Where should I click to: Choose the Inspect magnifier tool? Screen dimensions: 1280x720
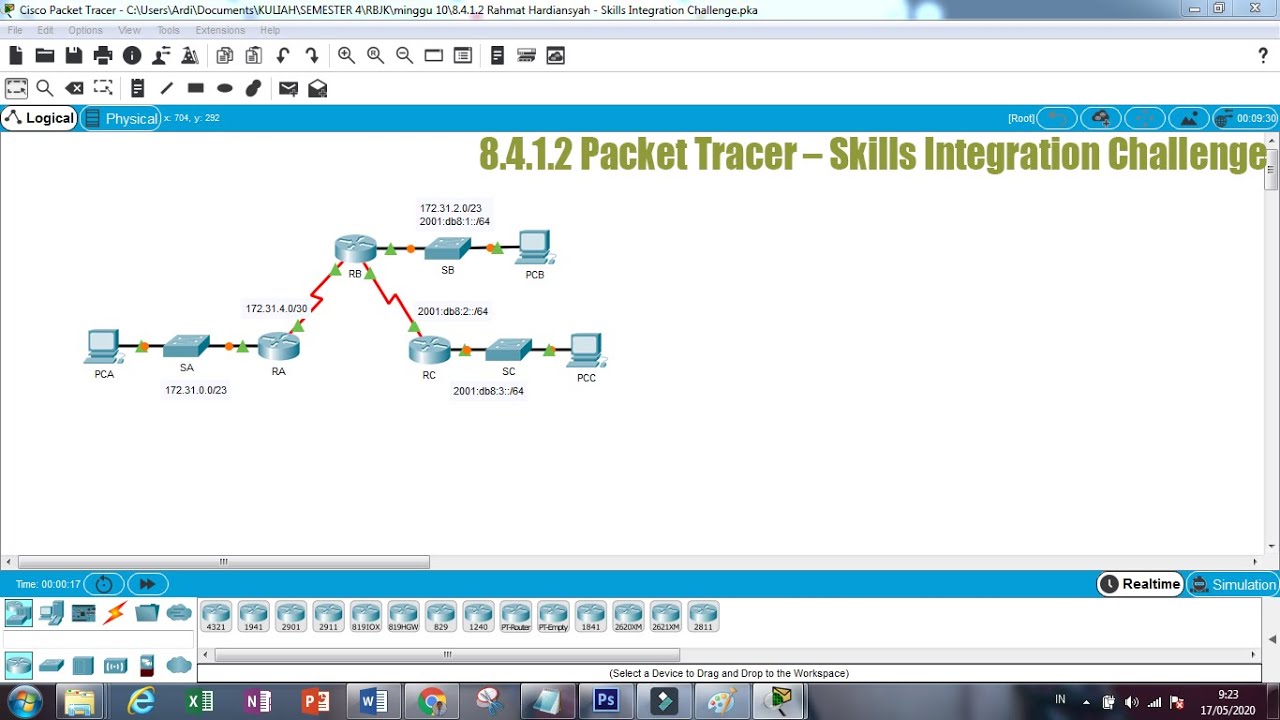point(45,88)
